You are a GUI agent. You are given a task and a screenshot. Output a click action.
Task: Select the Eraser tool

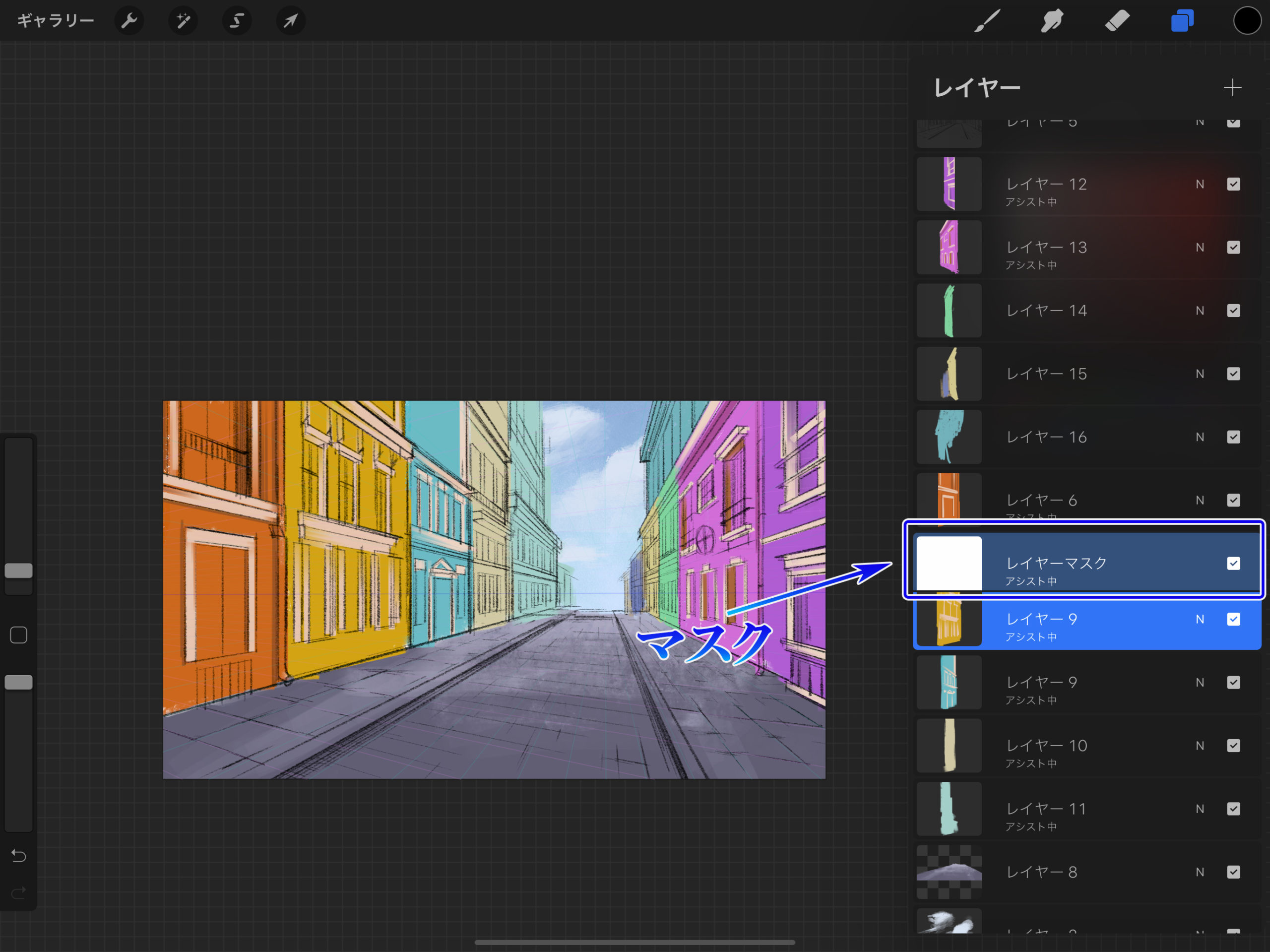tap(1117, 21)
